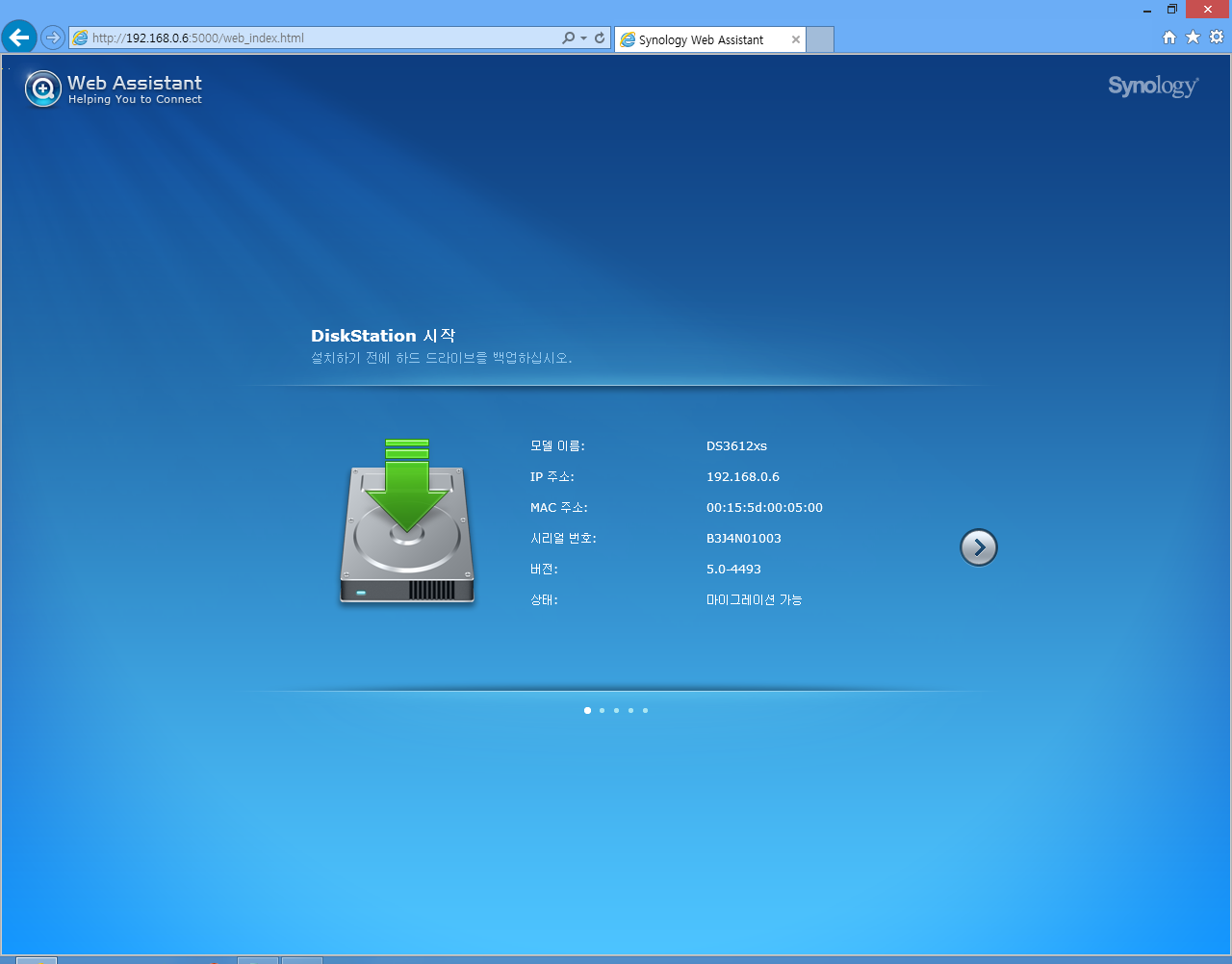1232x964 pixels.
Task: Select the first highlighted pagination dot
Action: pos(587,710)
